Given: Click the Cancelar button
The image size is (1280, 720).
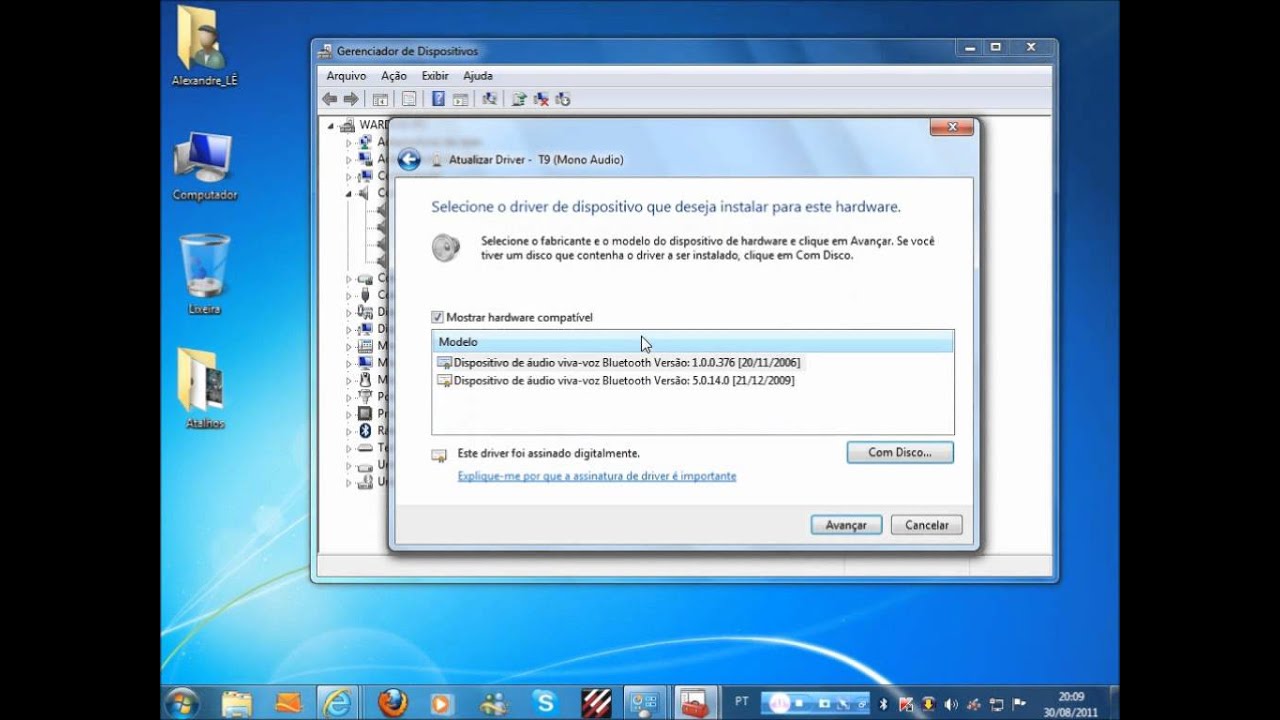Looking at the screenshot, I should point(927,525).
